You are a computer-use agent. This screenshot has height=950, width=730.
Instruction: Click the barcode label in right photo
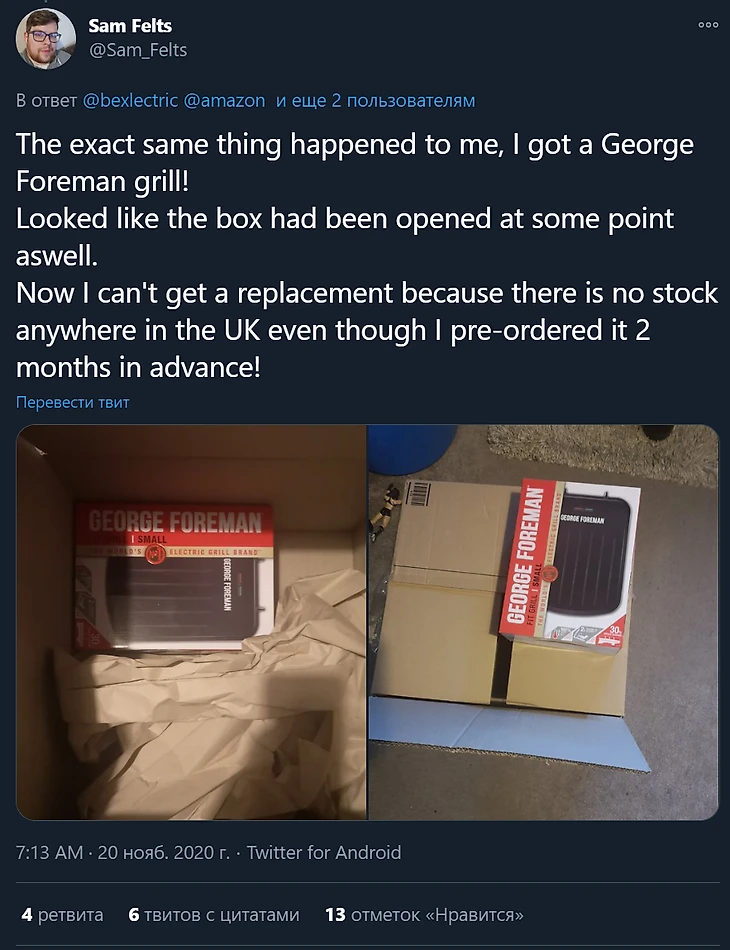(x=418, y=494)
